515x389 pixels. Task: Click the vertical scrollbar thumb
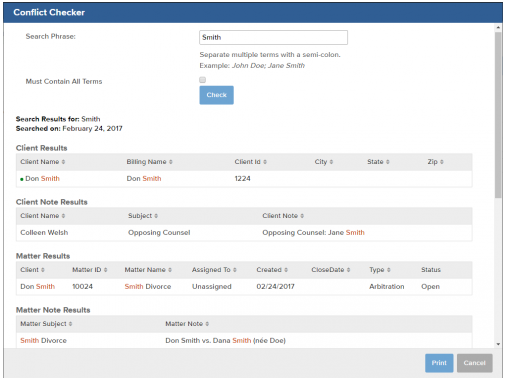click(498, 115)
